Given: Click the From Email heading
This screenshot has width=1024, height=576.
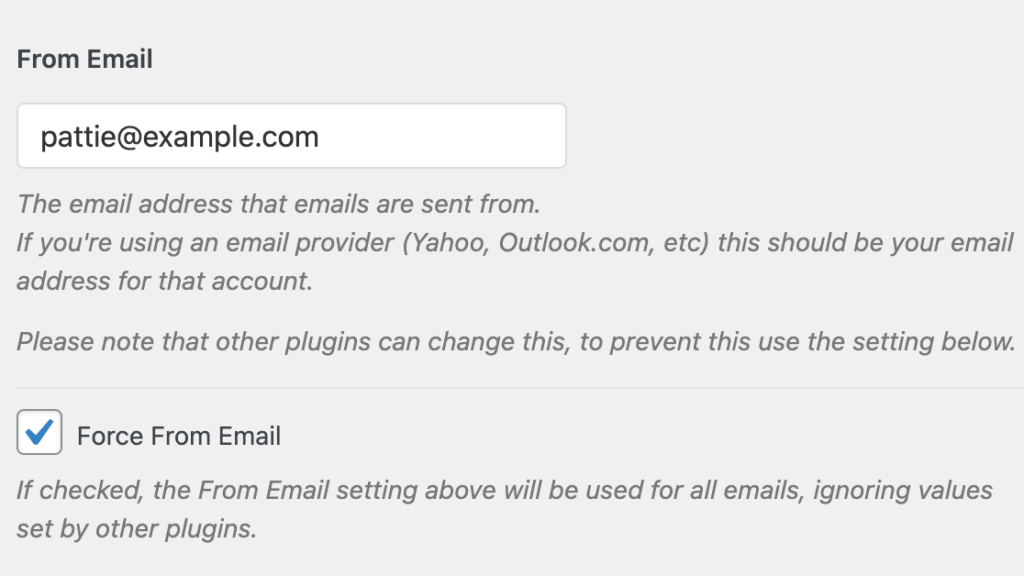Looking at the screenshot, I should 84,58.
